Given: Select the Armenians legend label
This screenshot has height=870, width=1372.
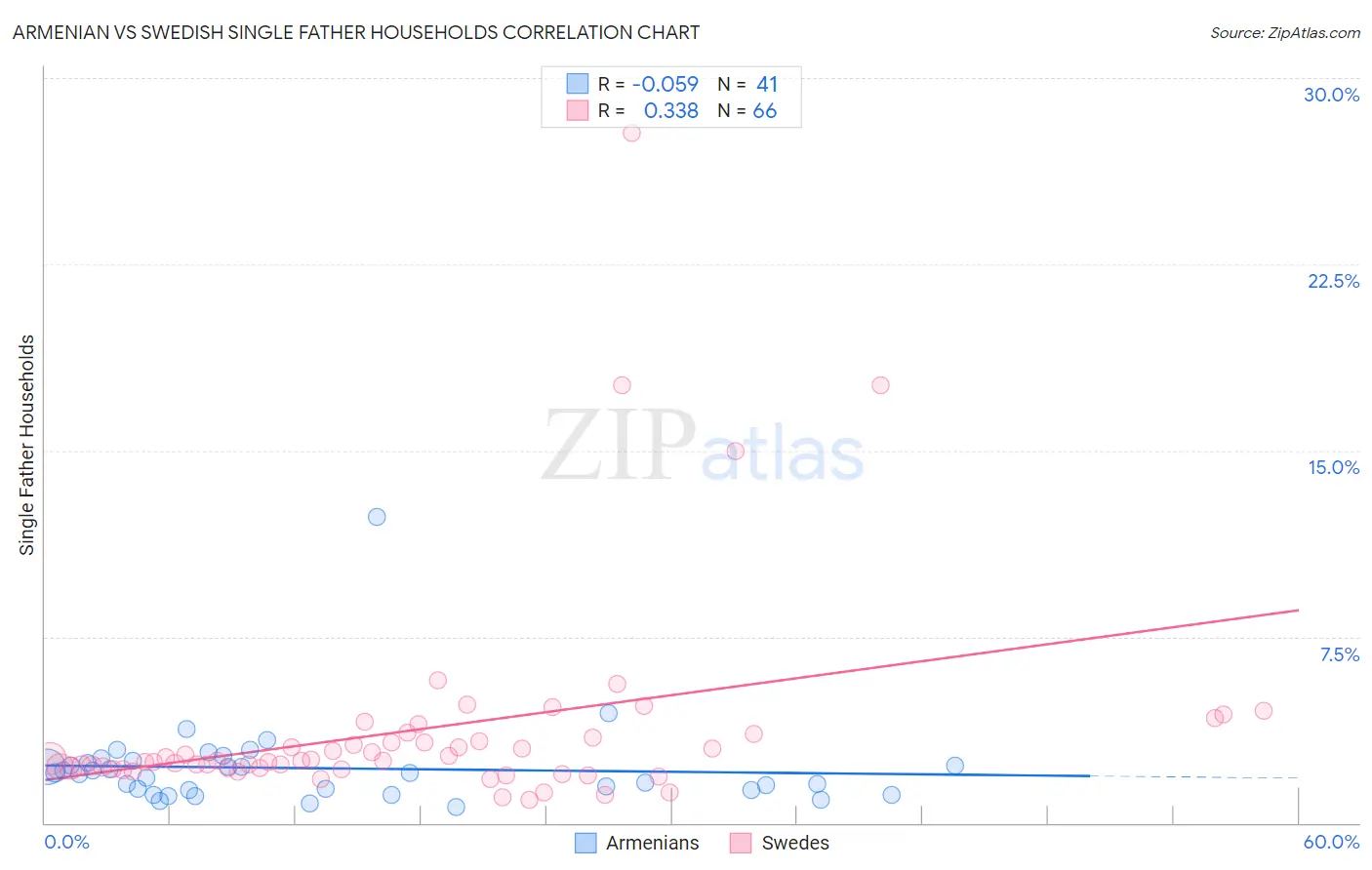Looking at the screenshot, I should click(653, 843).
